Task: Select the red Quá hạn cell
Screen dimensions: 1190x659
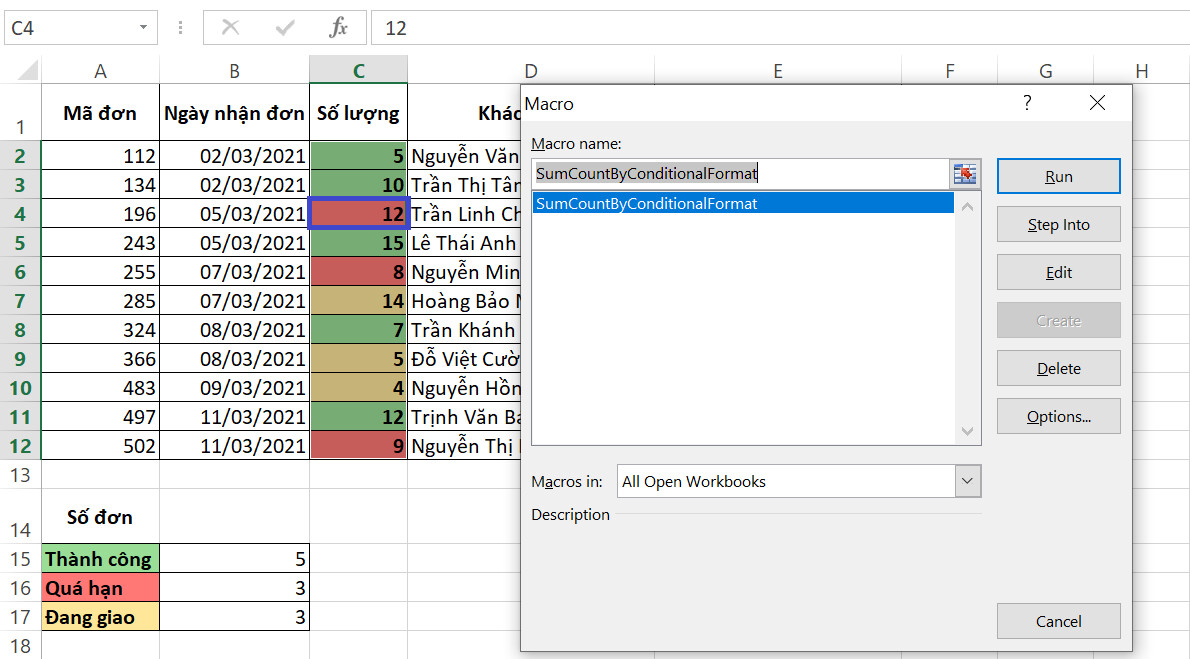Action: click(100, 587)
